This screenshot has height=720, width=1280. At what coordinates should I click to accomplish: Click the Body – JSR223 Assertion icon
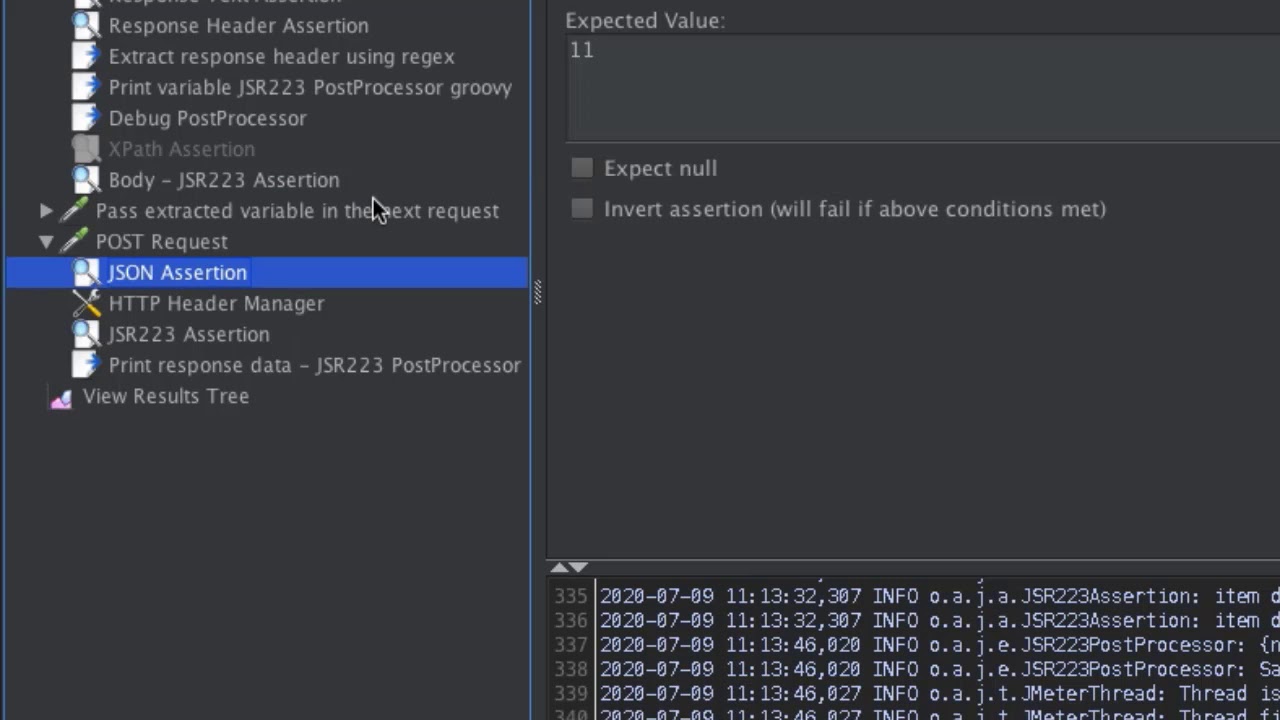tap(86, 181)
